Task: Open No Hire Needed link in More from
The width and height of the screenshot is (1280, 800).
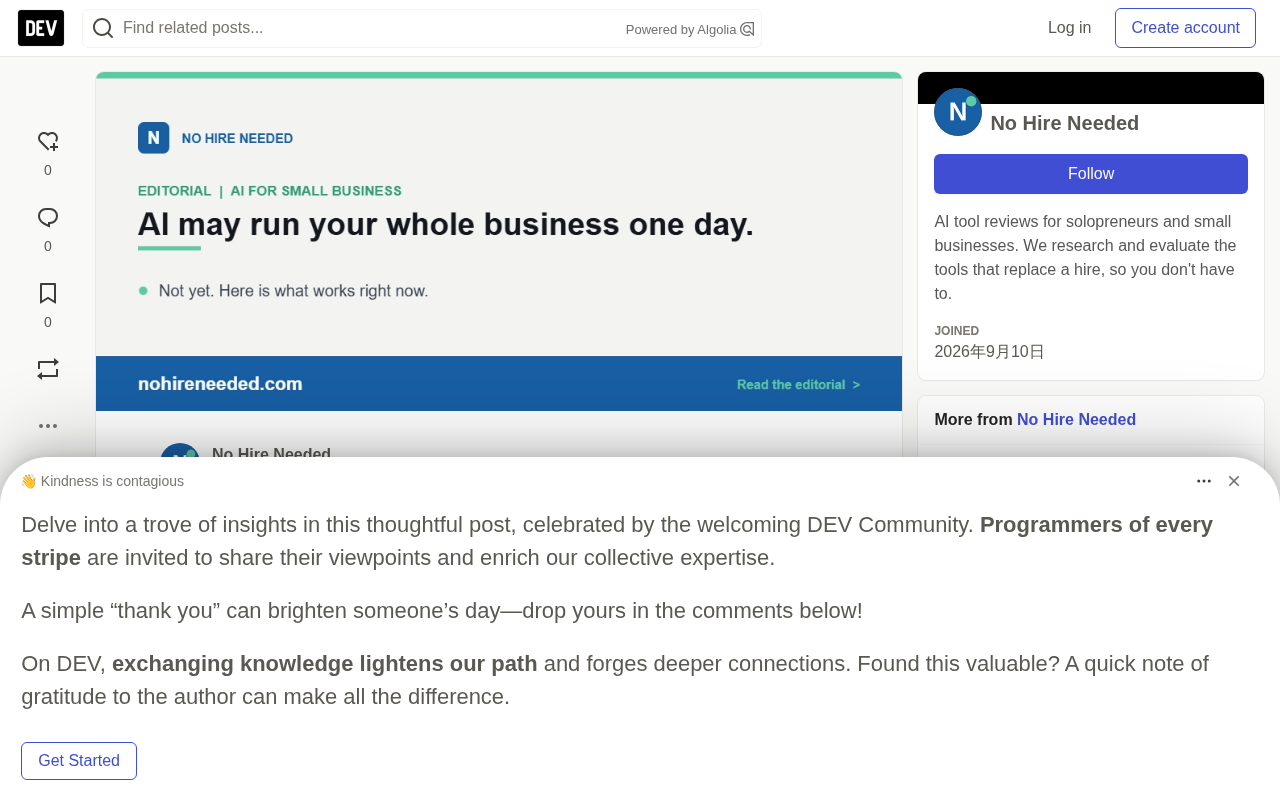Action: click(1076, 420)
